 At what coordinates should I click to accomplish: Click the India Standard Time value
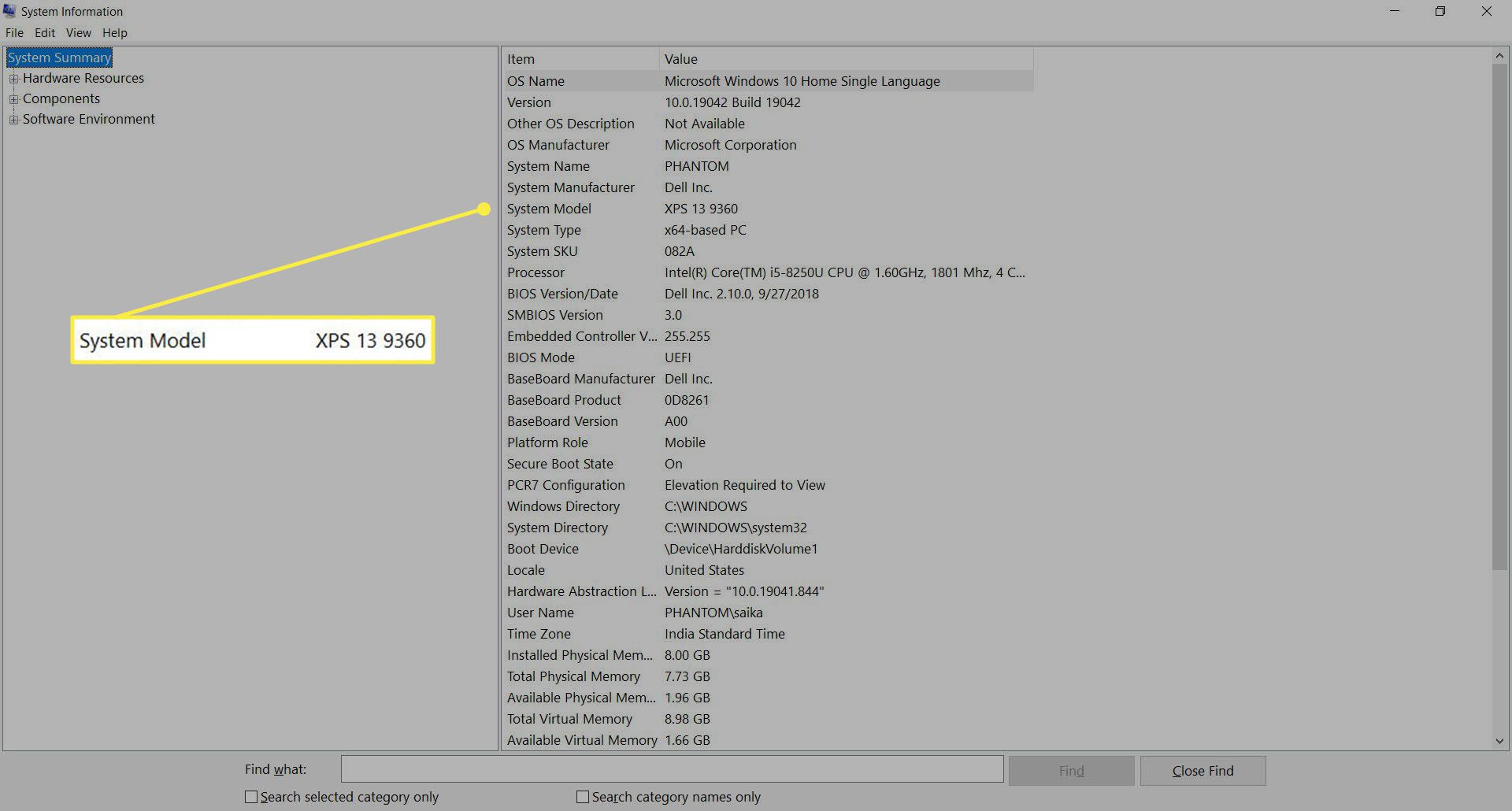pyautogui.click(x=724, y=634)
